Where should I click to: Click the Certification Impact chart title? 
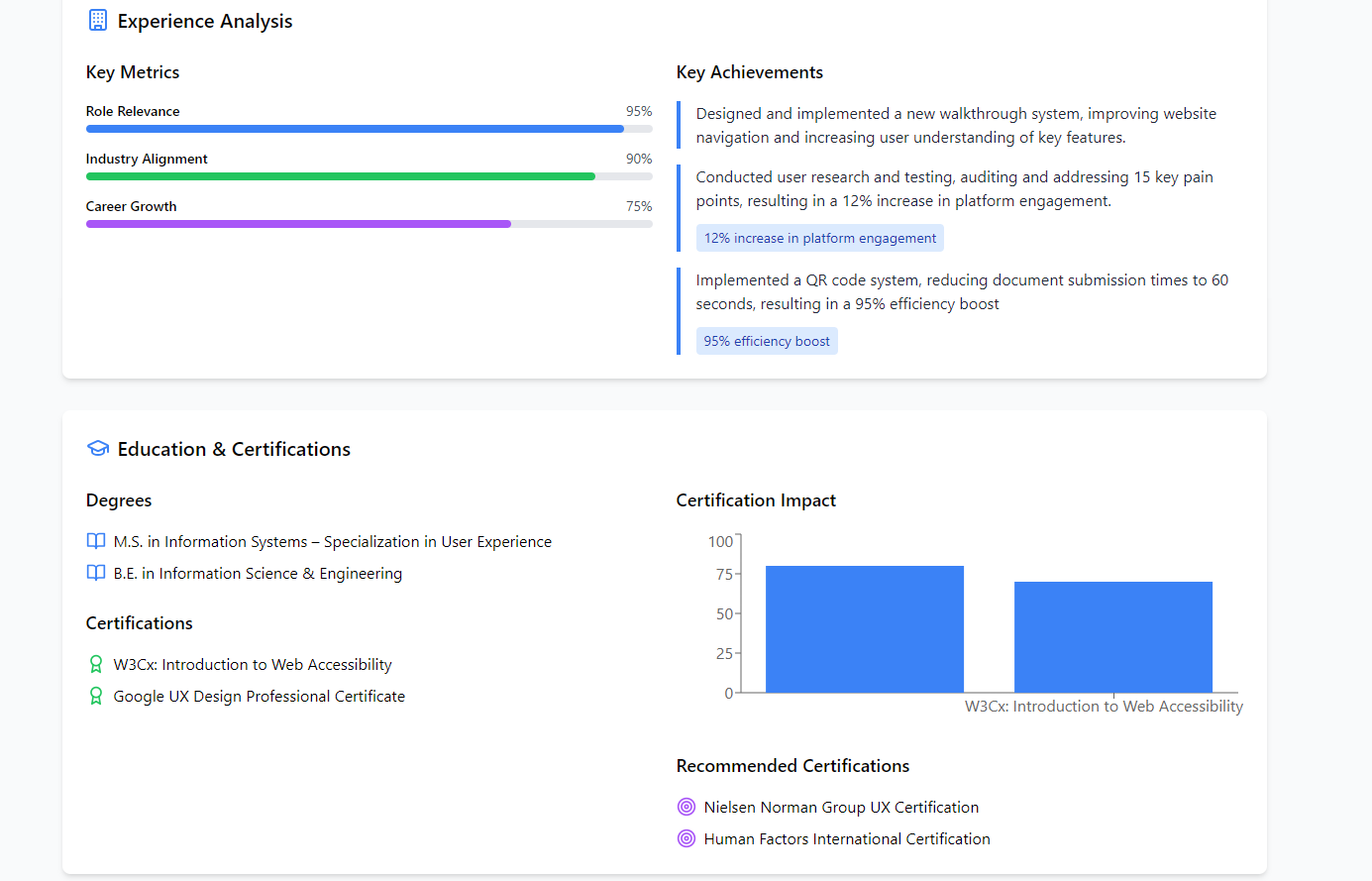tap(756, 500)
